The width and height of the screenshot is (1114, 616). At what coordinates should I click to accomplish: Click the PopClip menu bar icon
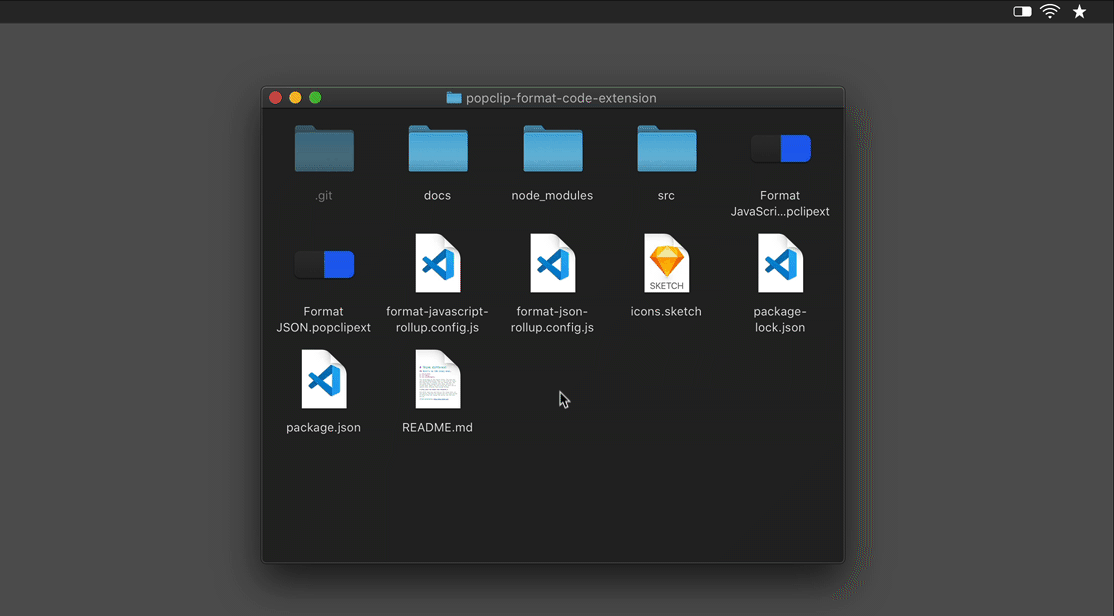pyautogui.click(x=1022, y=11)
